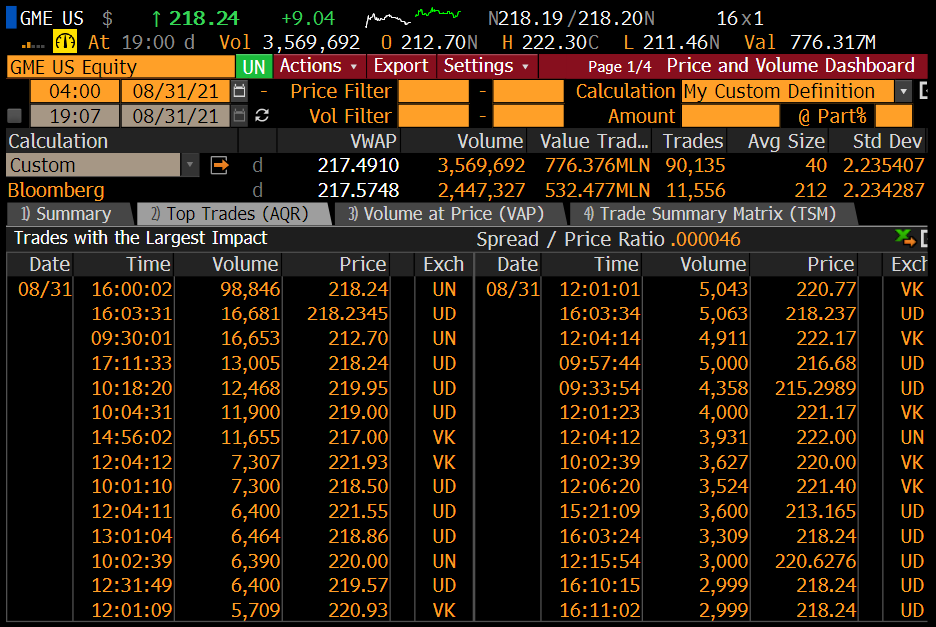Image resolution: width=936 pixels, height=627 pixels.
Task: Click the @ Part% input field
Action: 894,116
